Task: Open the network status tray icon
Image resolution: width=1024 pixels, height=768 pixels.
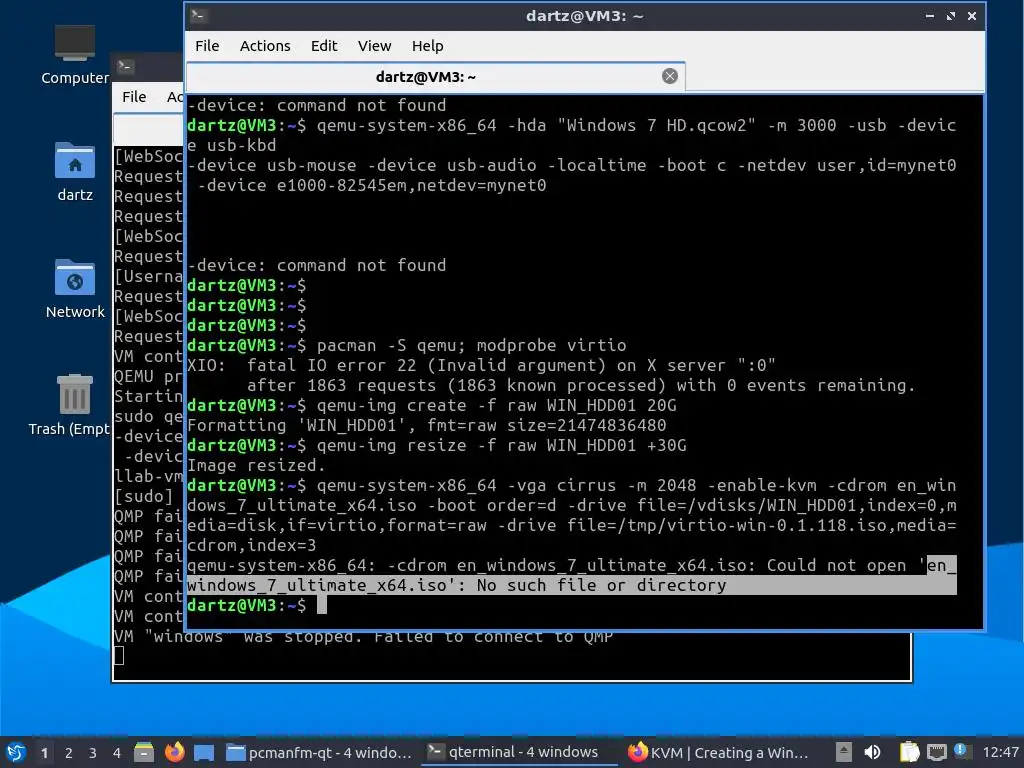Action: (x=936, y=752)
